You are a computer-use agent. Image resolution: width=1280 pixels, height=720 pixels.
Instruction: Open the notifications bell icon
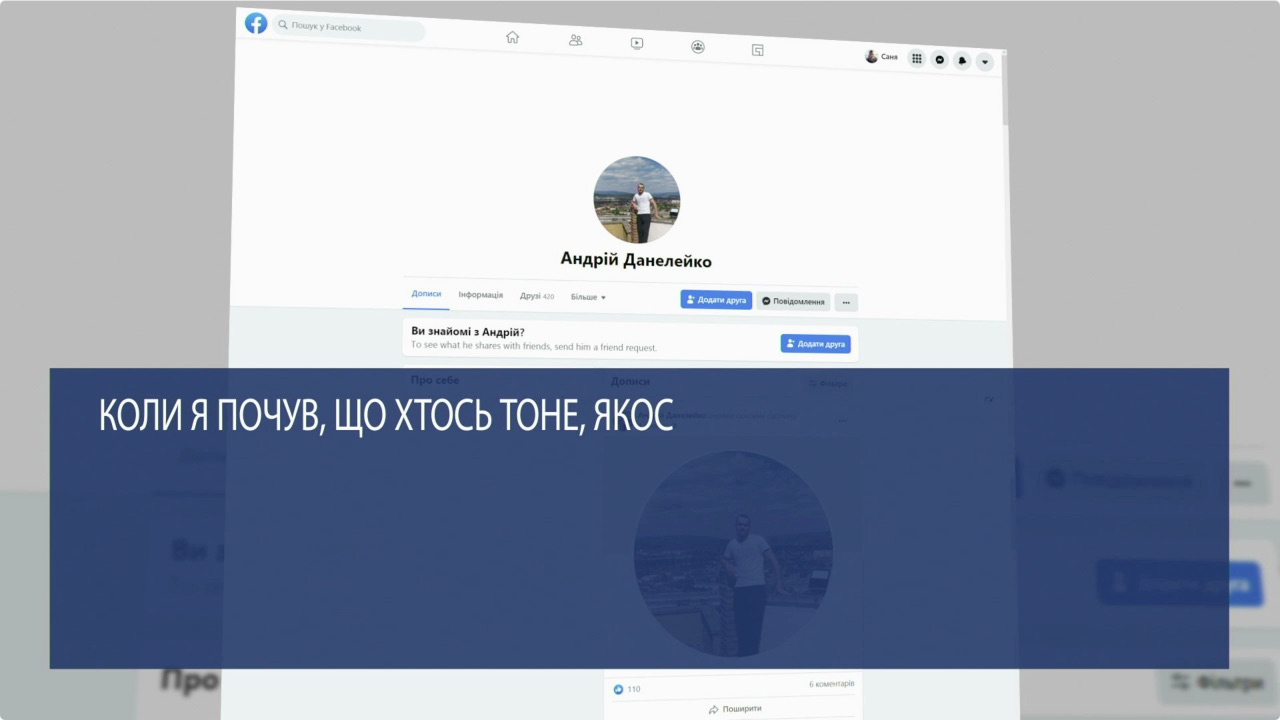(962, 61)
